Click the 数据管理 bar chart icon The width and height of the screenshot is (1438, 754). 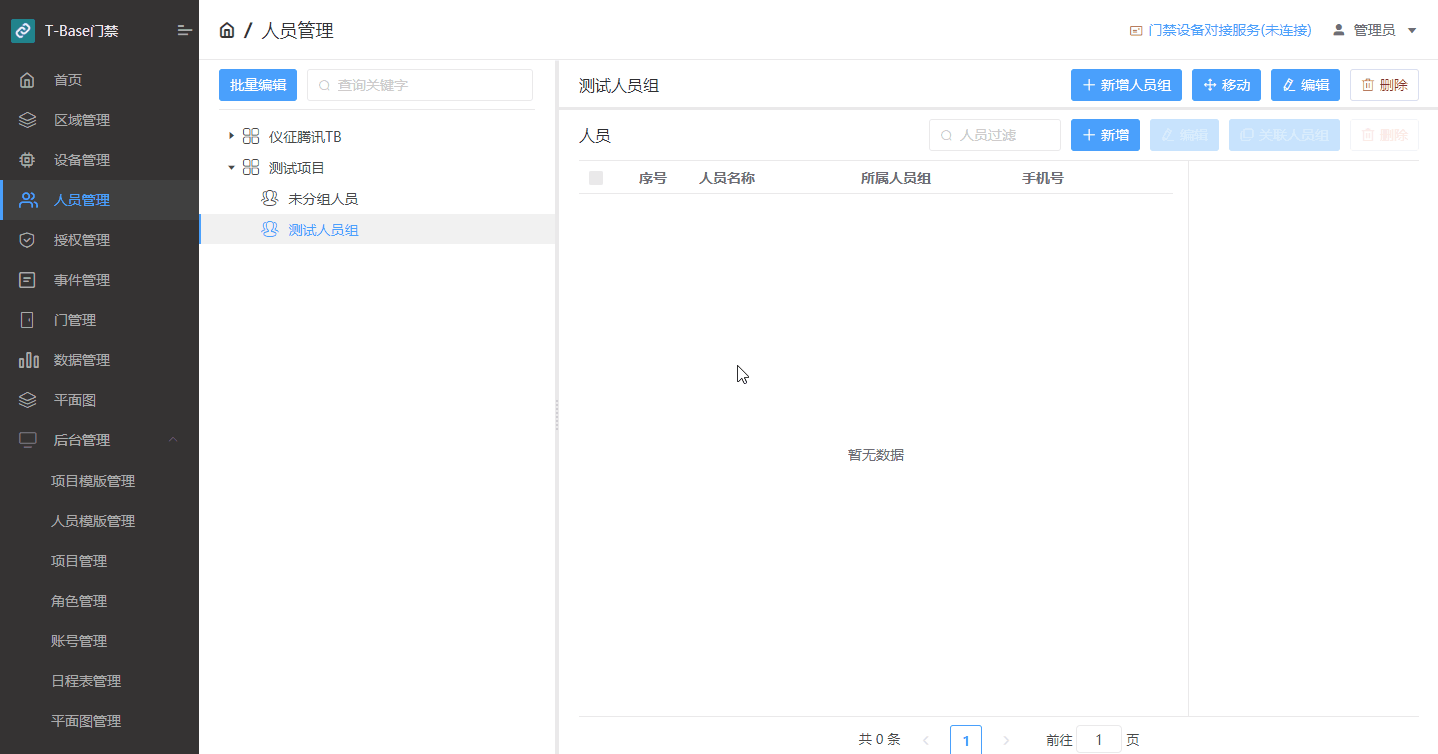(x=29, y=360)
